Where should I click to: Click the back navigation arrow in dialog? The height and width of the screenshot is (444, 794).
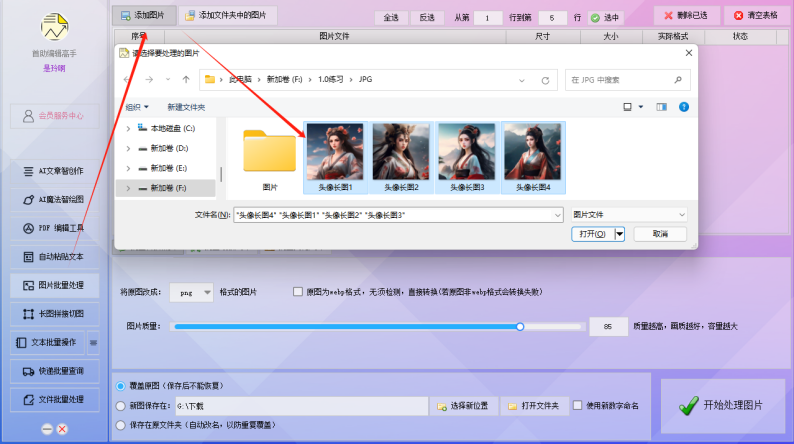[x=128, y=79]
